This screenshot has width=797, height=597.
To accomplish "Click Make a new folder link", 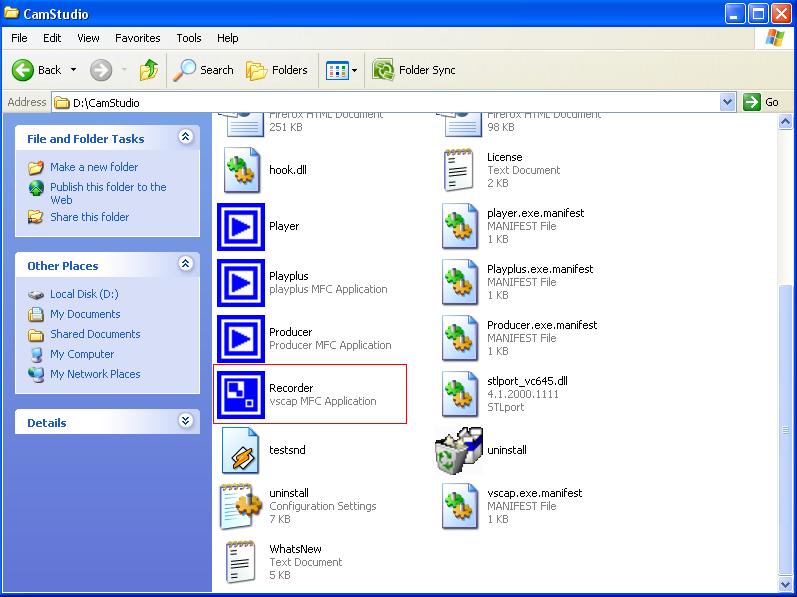I will 94,167.
